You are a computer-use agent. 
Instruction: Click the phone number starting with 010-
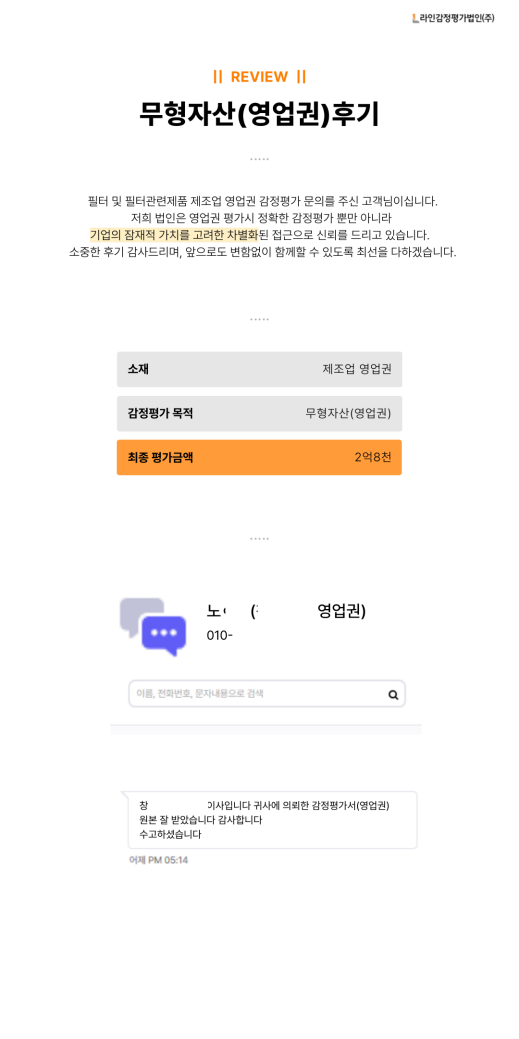click(220, 635)
